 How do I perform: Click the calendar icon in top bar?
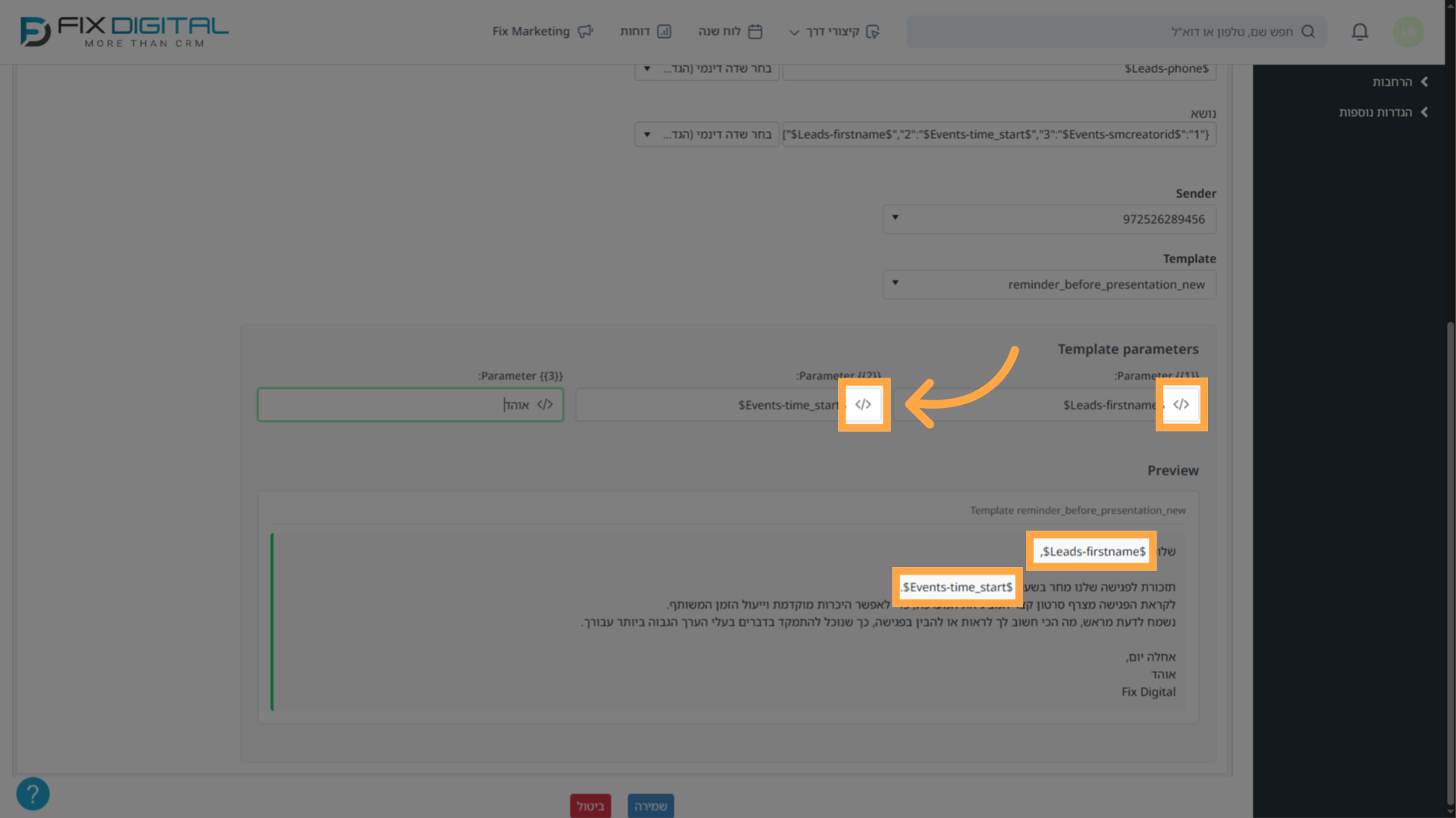pos(755,31)
